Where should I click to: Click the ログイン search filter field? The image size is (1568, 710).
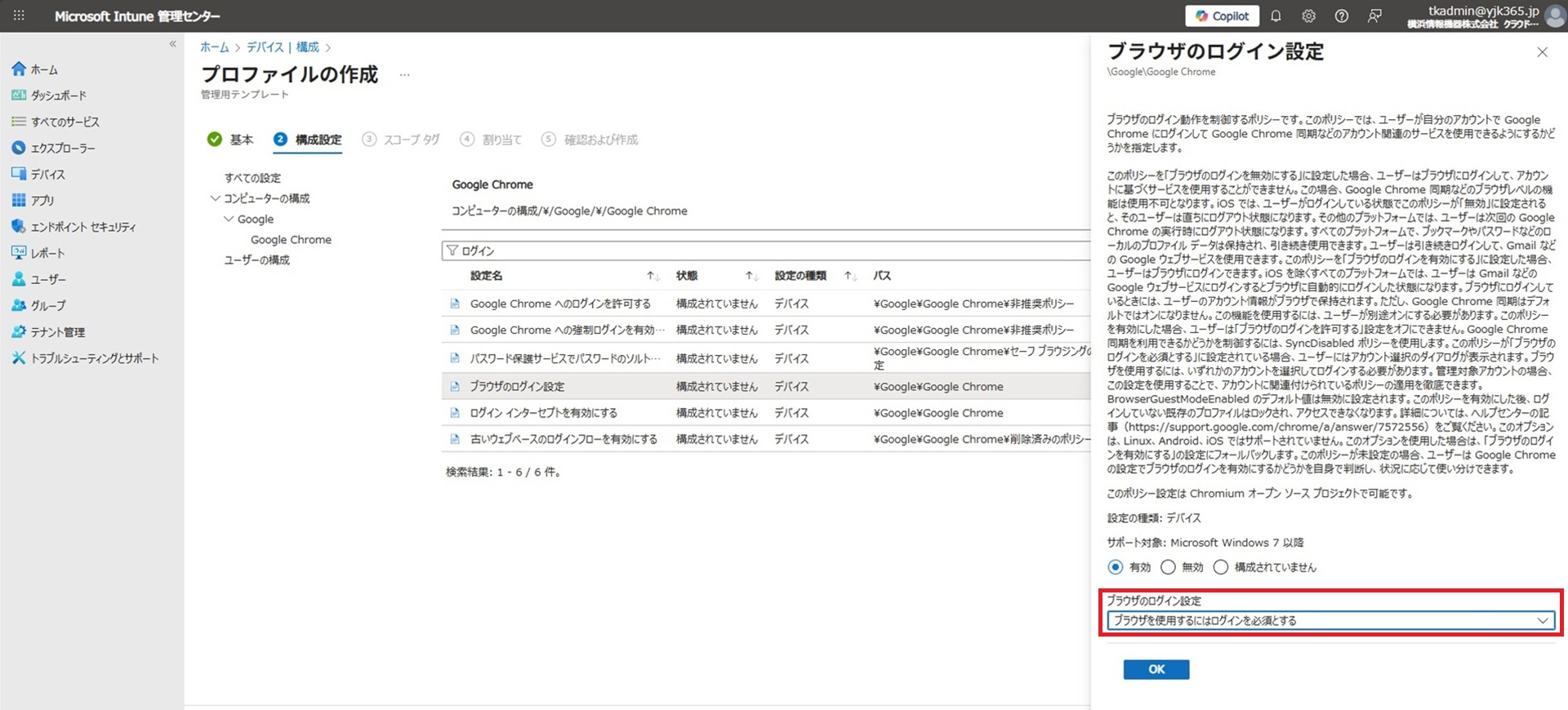768,251
